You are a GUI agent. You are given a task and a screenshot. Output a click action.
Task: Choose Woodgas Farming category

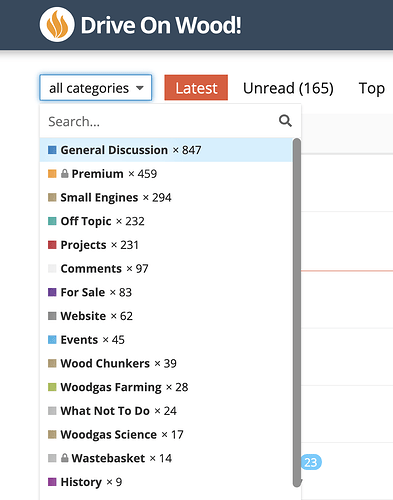[166, 387]
